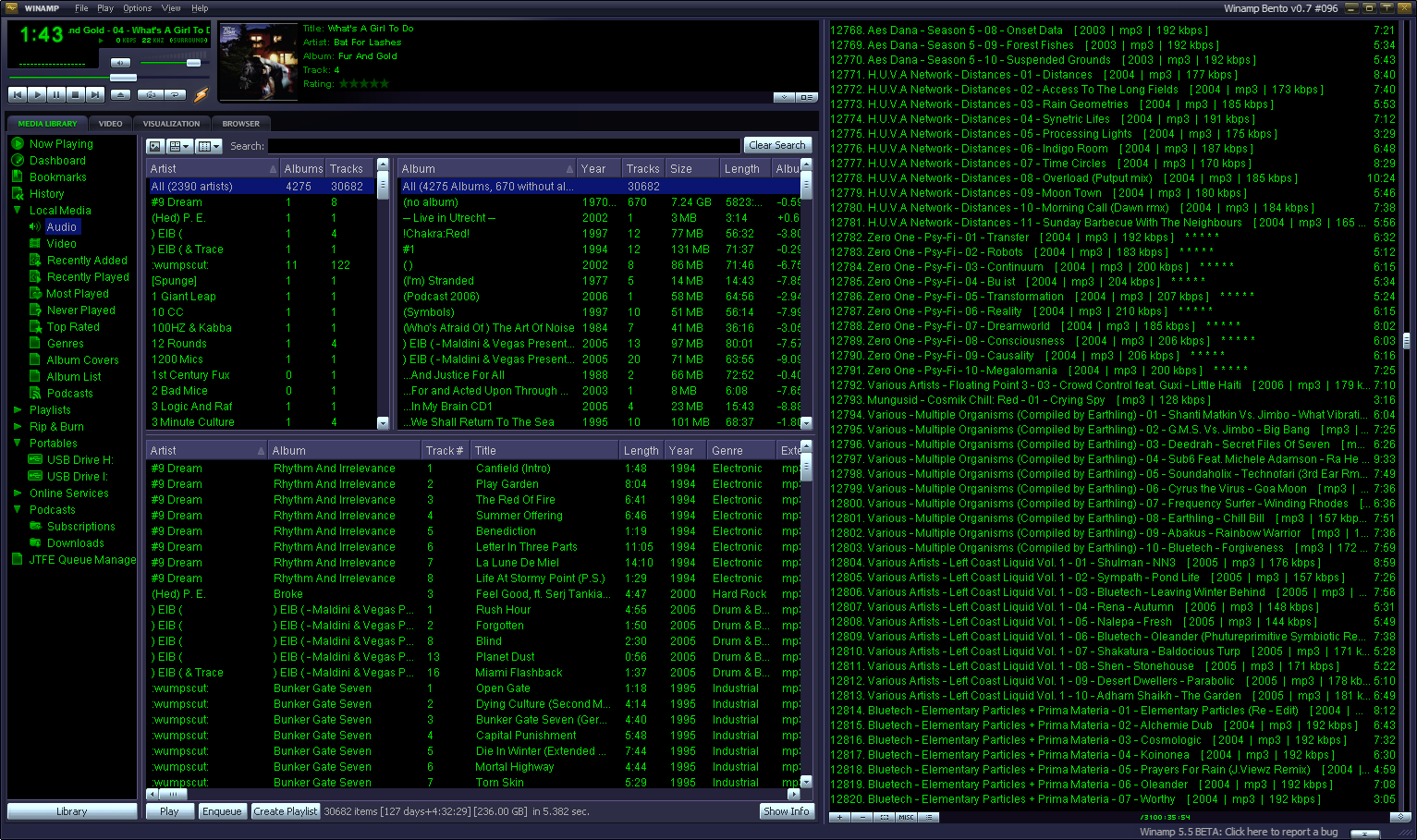1417x840 pixels.
Task: Open the pane layout dropdown button
Action: pyautogui.click(x=179, y=146)
